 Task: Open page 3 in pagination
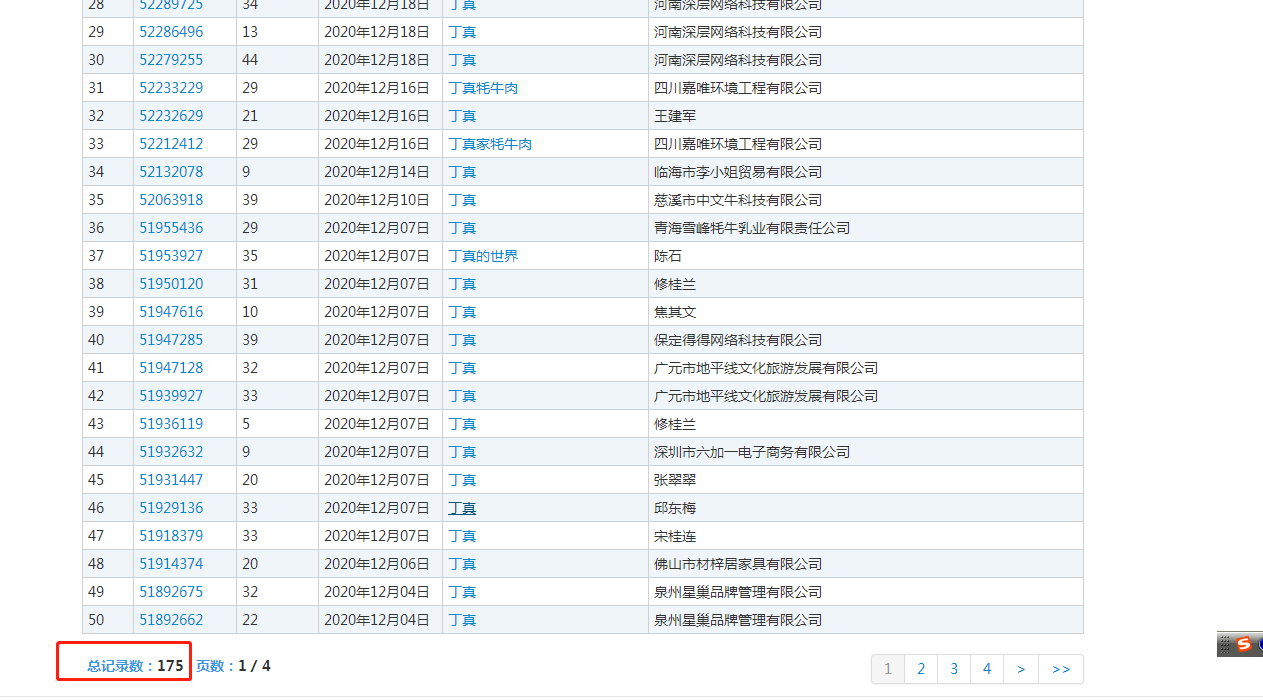click(954, 669)
